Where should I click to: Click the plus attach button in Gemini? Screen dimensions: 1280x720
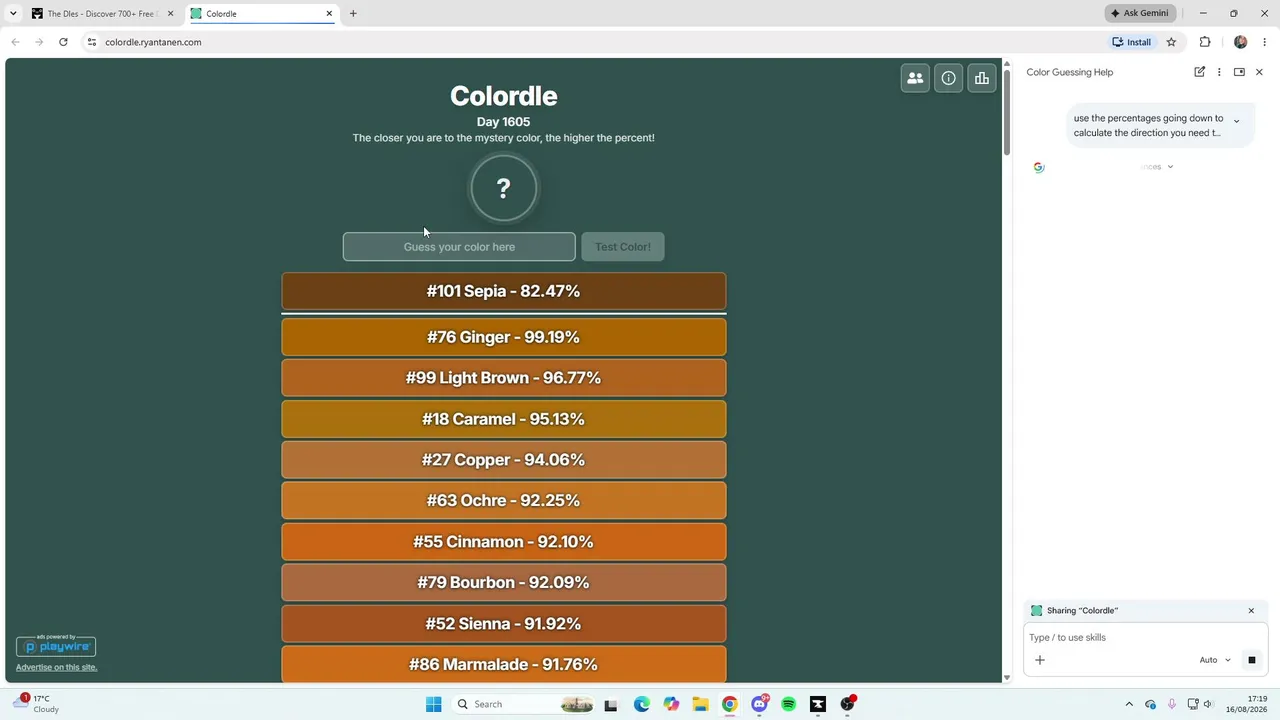pyautogui.click(x=1039, y=660)
